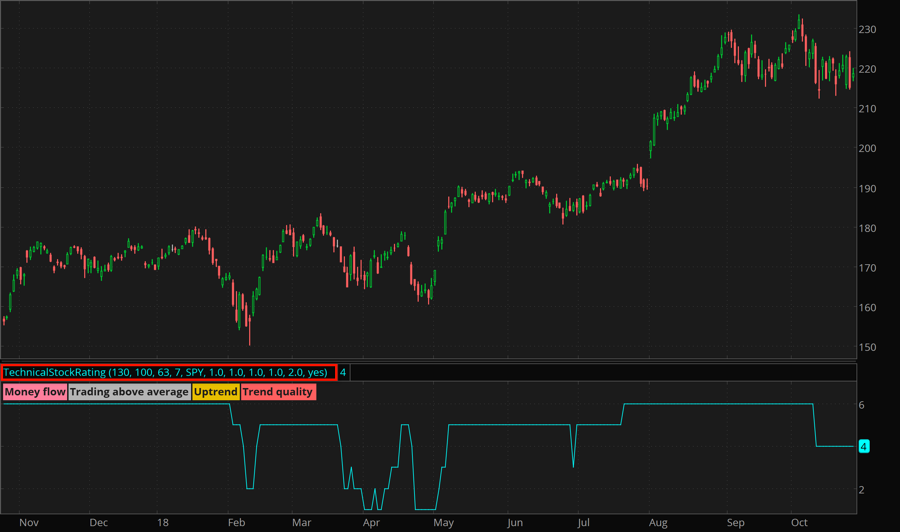Click the 170 price axis label

pos(868,268)
